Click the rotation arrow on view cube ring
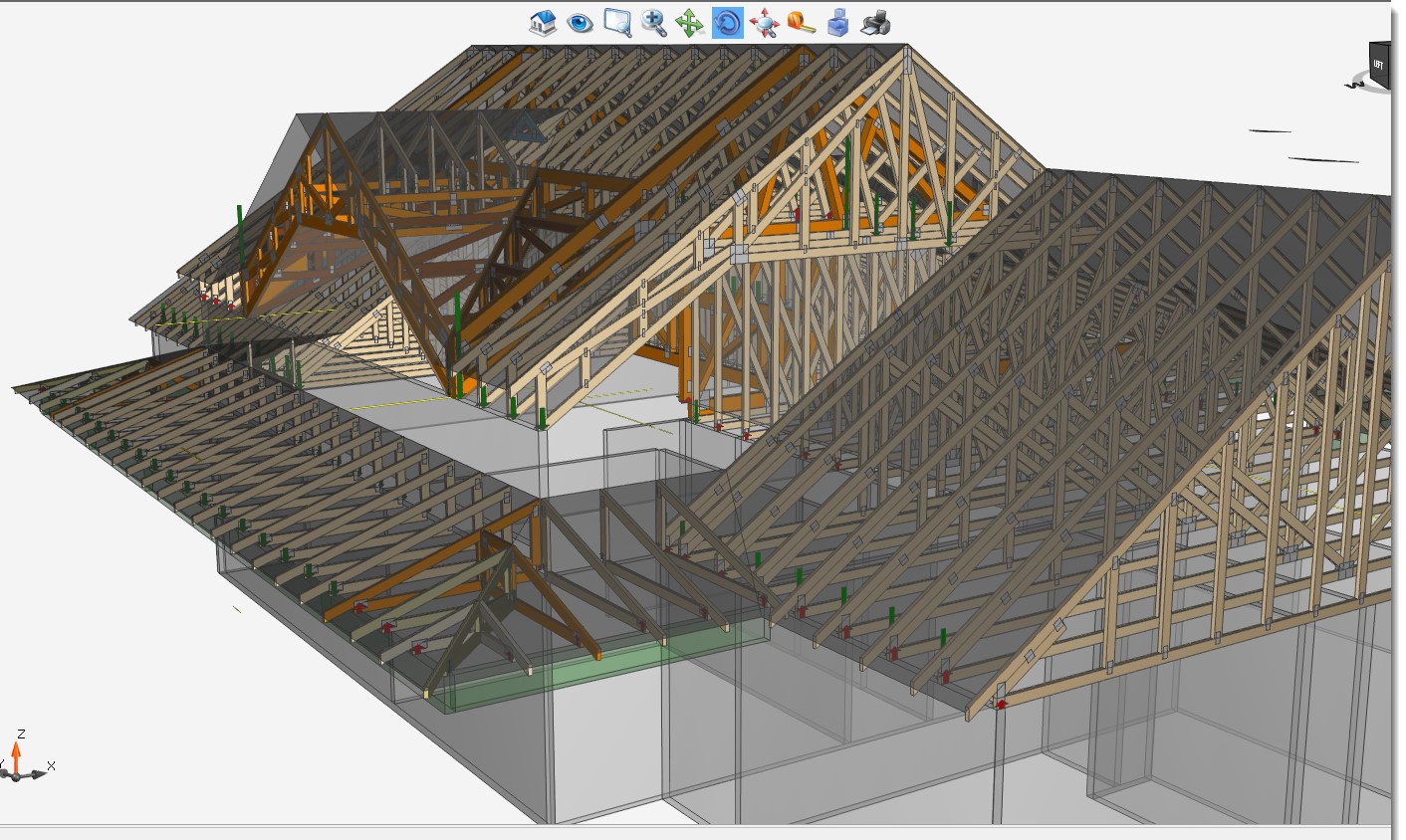The height and width of the screenshot is (840, 1406). (1354, 85)
